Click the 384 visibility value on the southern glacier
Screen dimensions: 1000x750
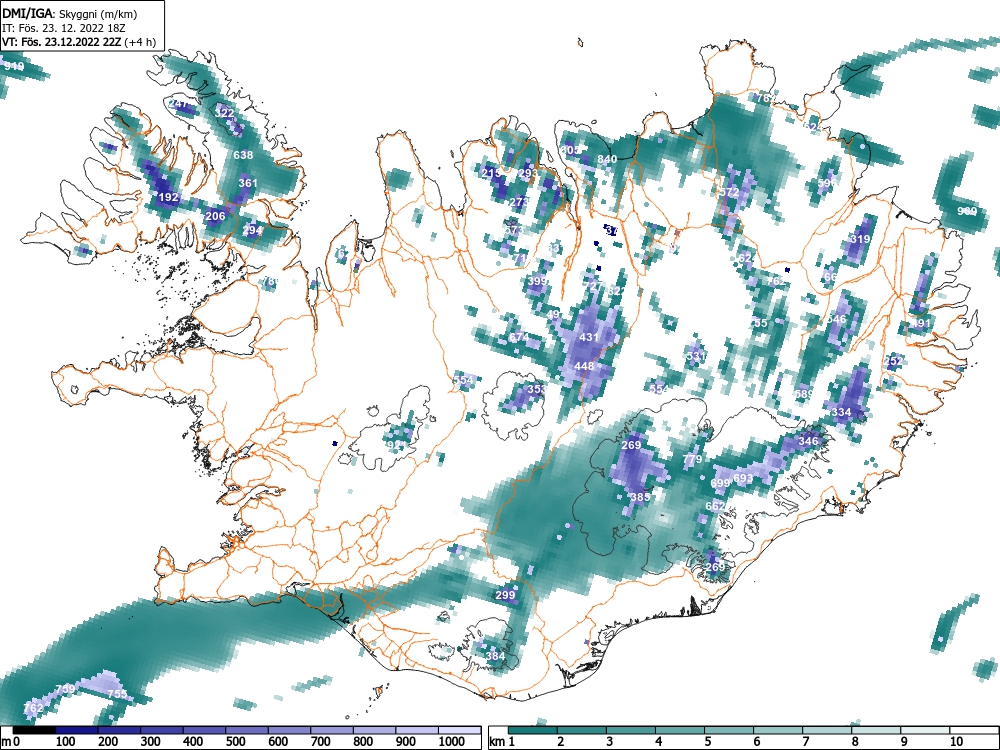(x=496, y=656)
